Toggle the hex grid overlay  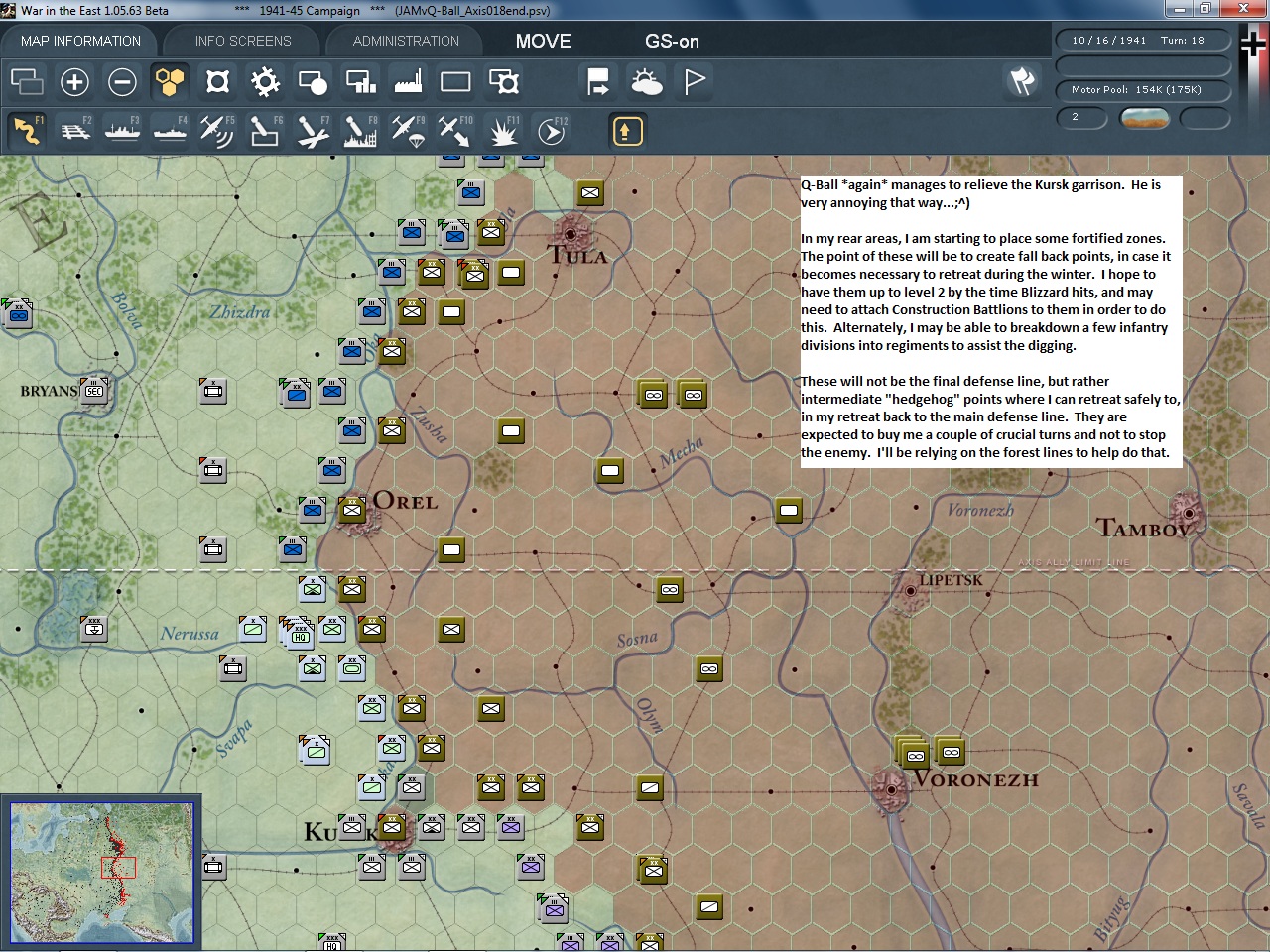point(170,81)
